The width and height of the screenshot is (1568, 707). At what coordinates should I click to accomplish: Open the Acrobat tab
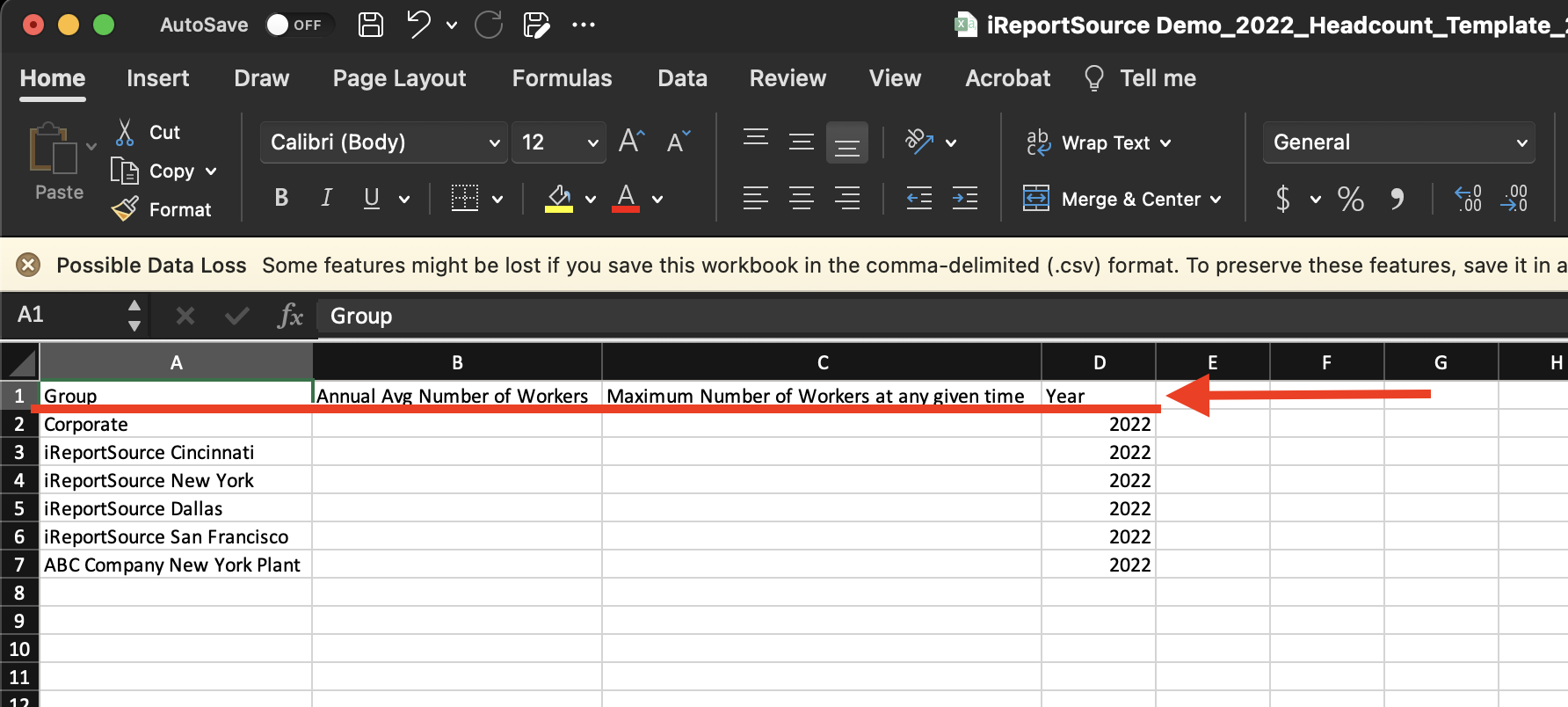click(x=1008, y=78)
